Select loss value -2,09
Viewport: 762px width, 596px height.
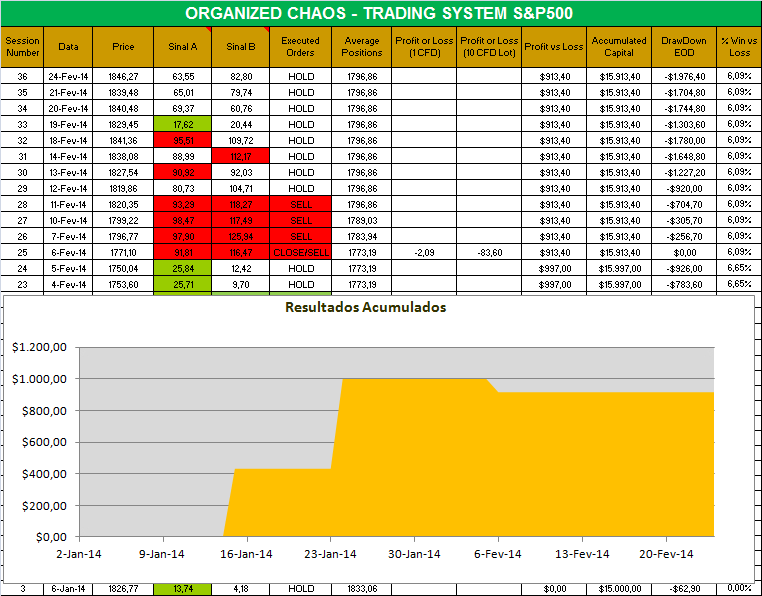pyautogui.click(x=424, y=252)
